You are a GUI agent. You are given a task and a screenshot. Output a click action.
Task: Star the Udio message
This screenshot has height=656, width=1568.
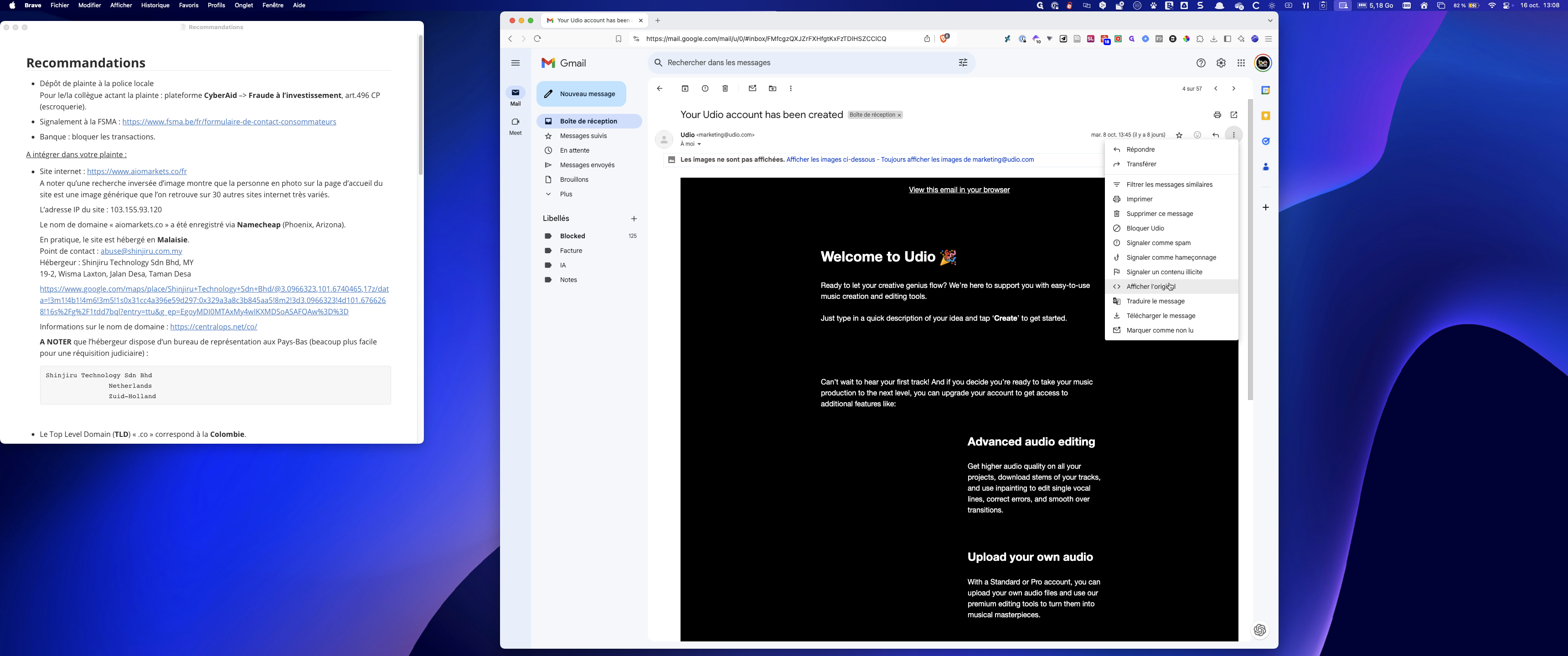tap(1179, 135)
